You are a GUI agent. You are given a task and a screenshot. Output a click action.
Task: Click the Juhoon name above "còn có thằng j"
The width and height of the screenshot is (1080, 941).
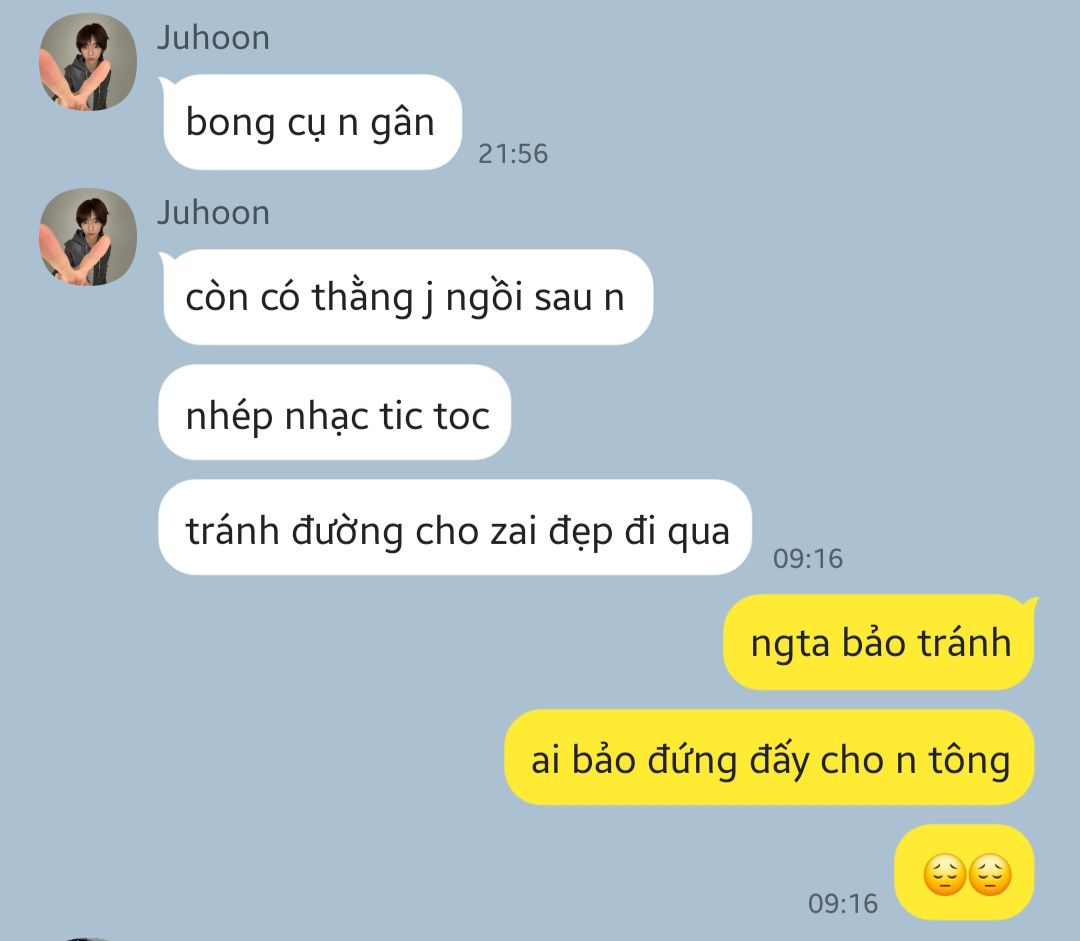click(x=213, y=213)
